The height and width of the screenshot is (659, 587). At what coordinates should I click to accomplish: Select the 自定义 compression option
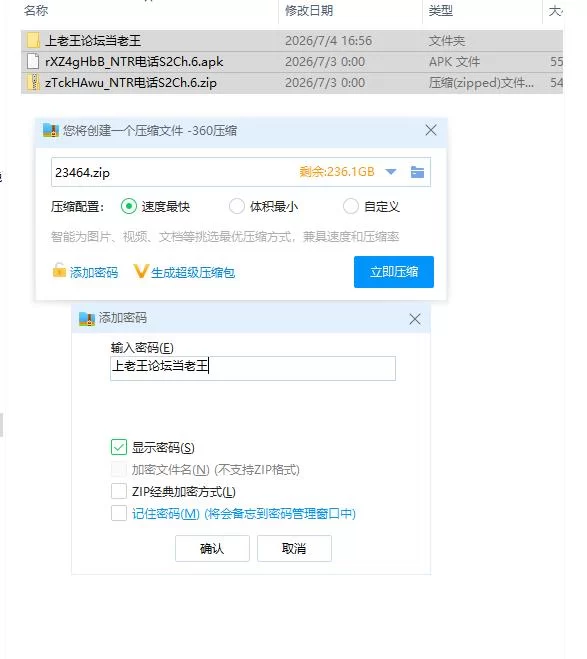click(350, 206)
